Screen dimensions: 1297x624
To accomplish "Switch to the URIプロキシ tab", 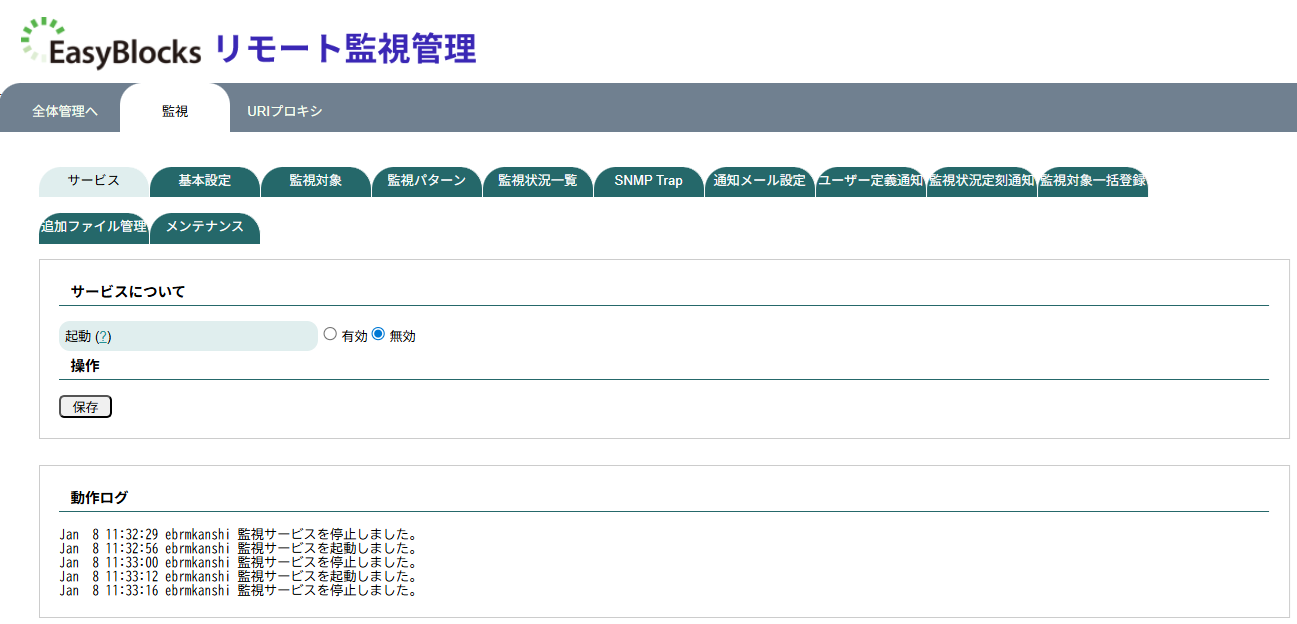I will click(x=285, y=111).
